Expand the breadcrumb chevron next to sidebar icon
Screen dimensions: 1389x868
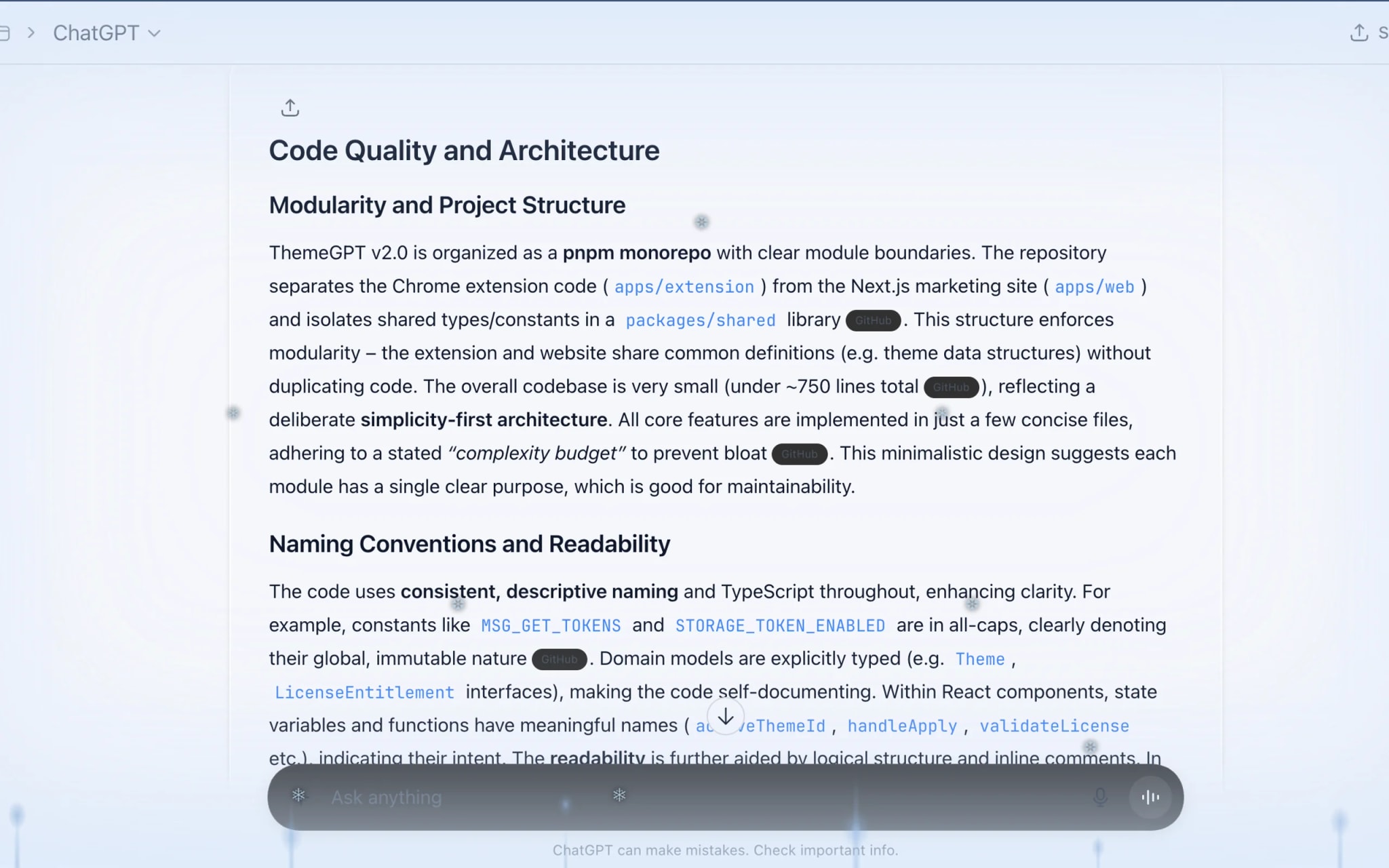coord(31,32)
